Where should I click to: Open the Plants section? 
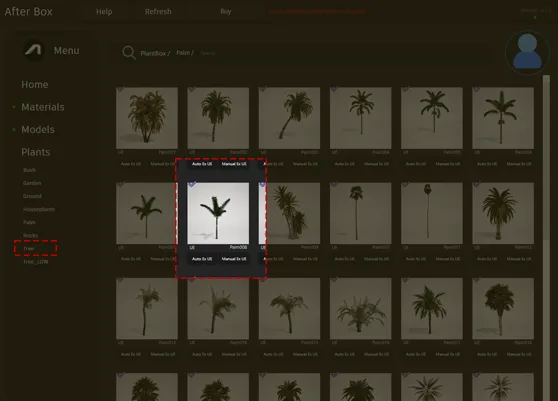point(36,152)
